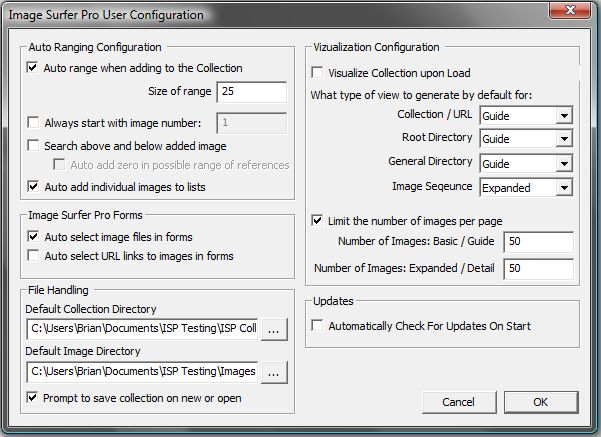The image size is (601, 437).
Task: Enable Always start with image number
Action: (x=33, y=123)
